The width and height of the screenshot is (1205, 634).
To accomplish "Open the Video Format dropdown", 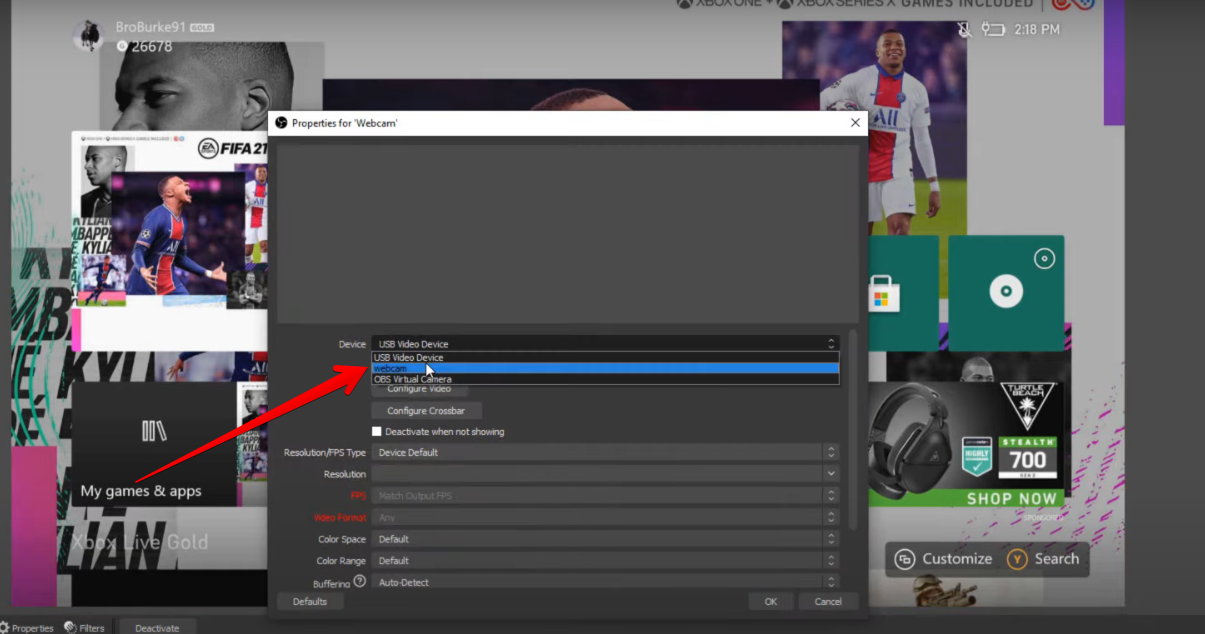I will click(605, 518).
